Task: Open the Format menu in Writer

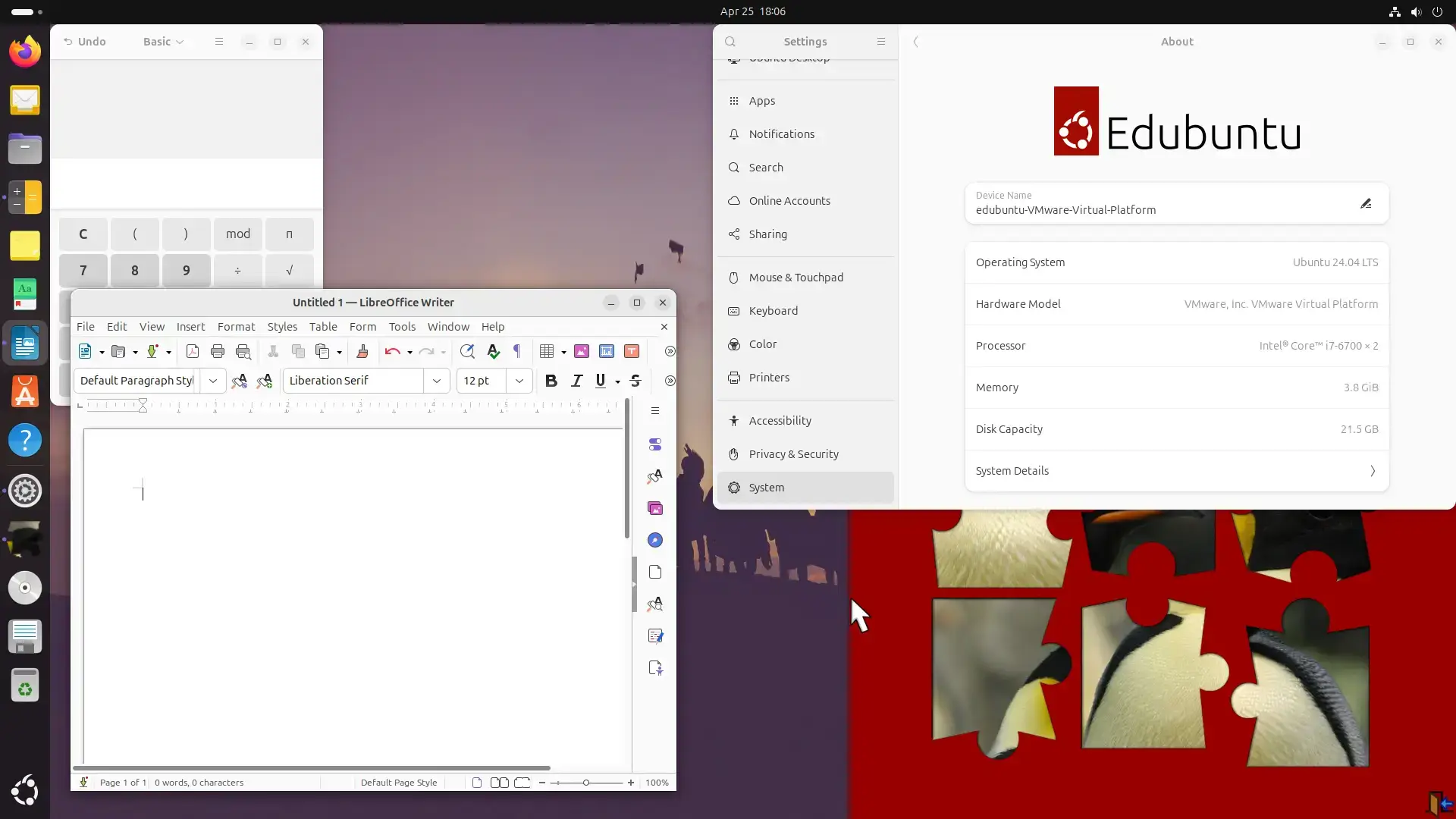Action: [x=236, y=327]
